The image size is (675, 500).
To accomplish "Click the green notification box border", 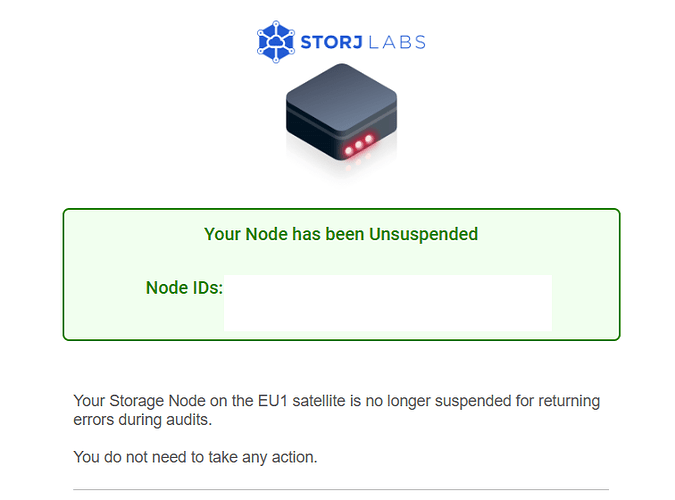I will point(341,210).
